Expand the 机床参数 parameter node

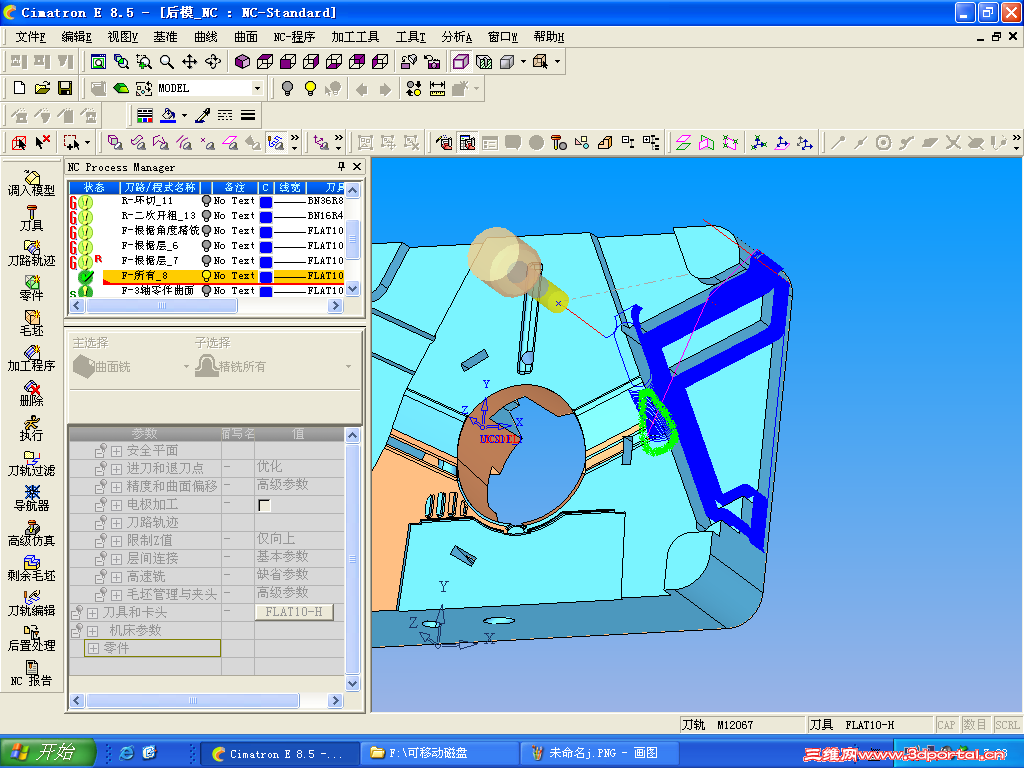point(92,632)
